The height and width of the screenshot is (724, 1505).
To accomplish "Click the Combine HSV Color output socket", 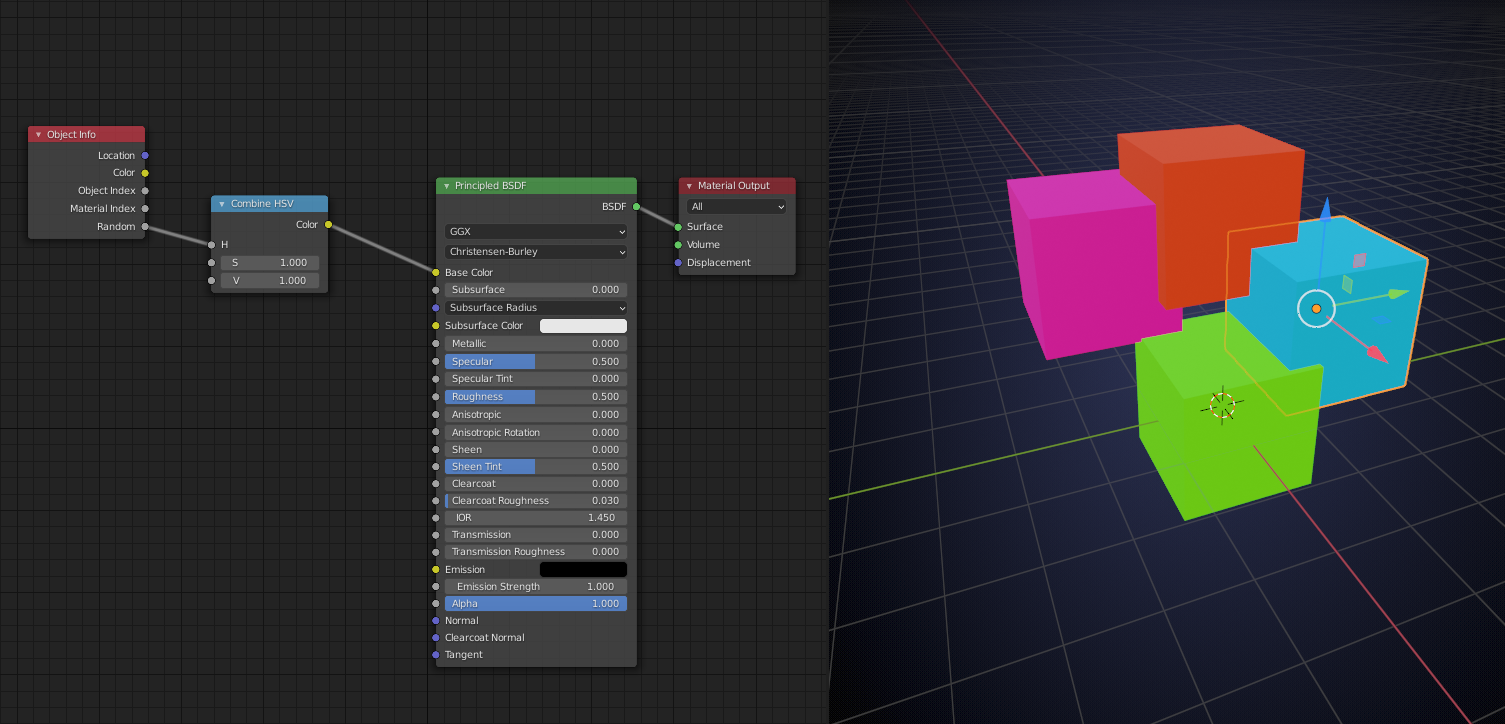I will (328, 225).
